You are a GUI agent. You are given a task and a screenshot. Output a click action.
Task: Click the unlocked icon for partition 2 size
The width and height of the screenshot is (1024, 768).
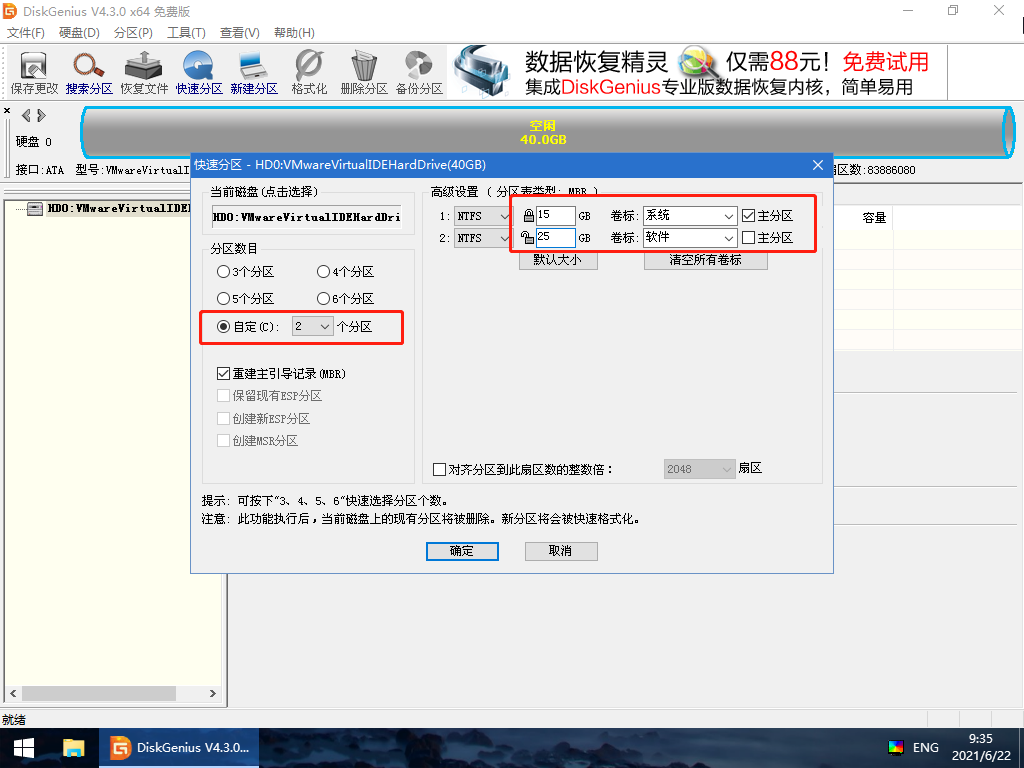[x=527, y=238]
